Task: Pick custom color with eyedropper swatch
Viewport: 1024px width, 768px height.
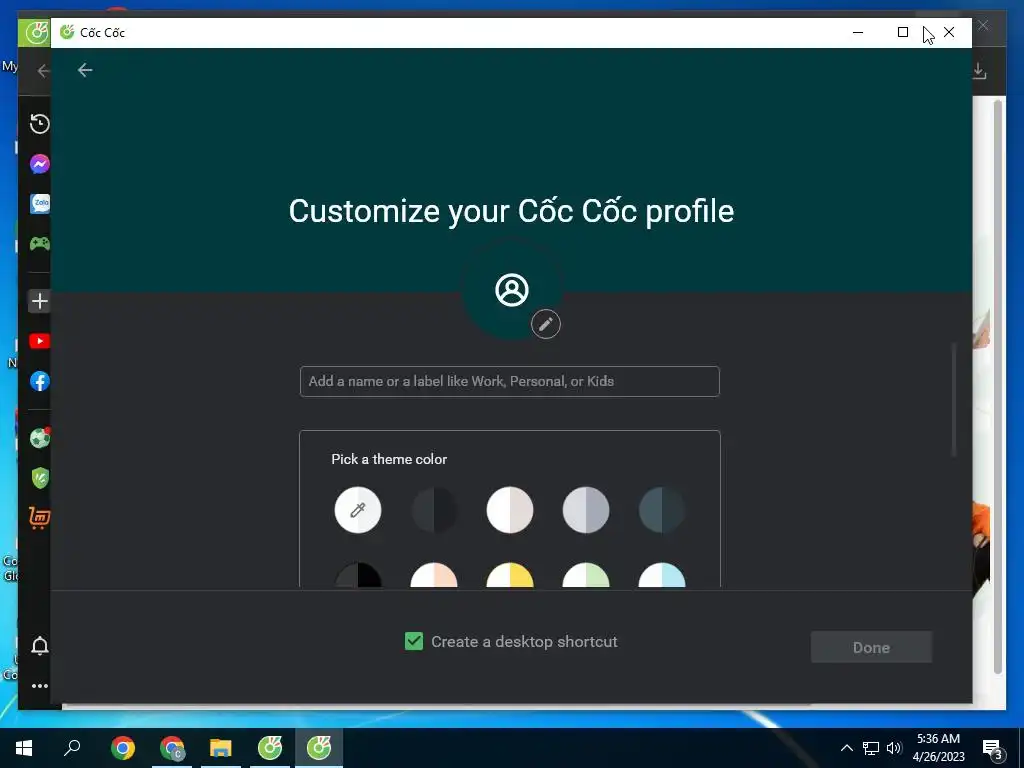Action: pos(358,510)
